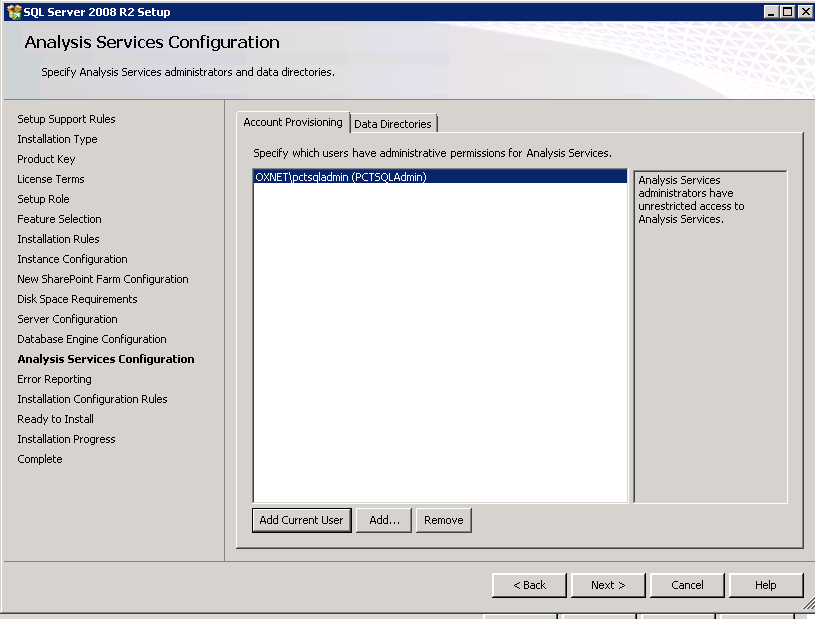Select the Account Provisioning tab
The width and height of the screenshot is (815, 619).
pos(293,122)
